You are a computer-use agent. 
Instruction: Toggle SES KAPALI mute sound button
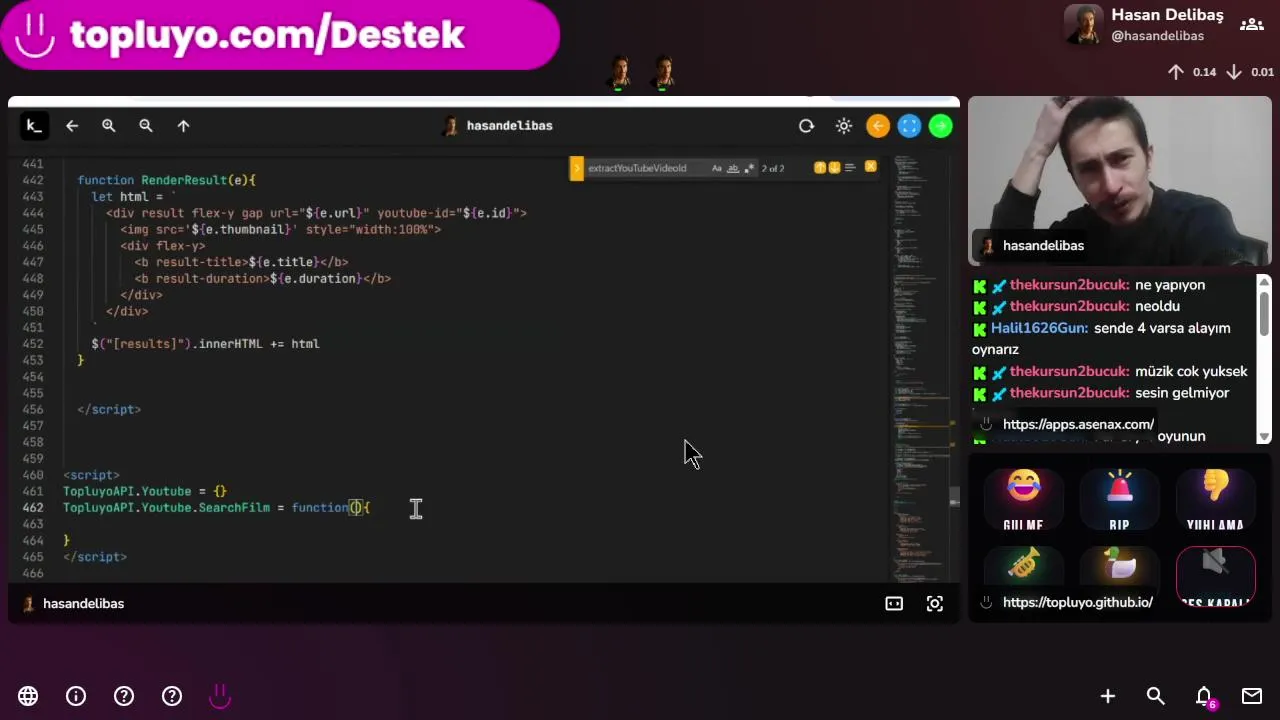click(x=1215, y=577)
